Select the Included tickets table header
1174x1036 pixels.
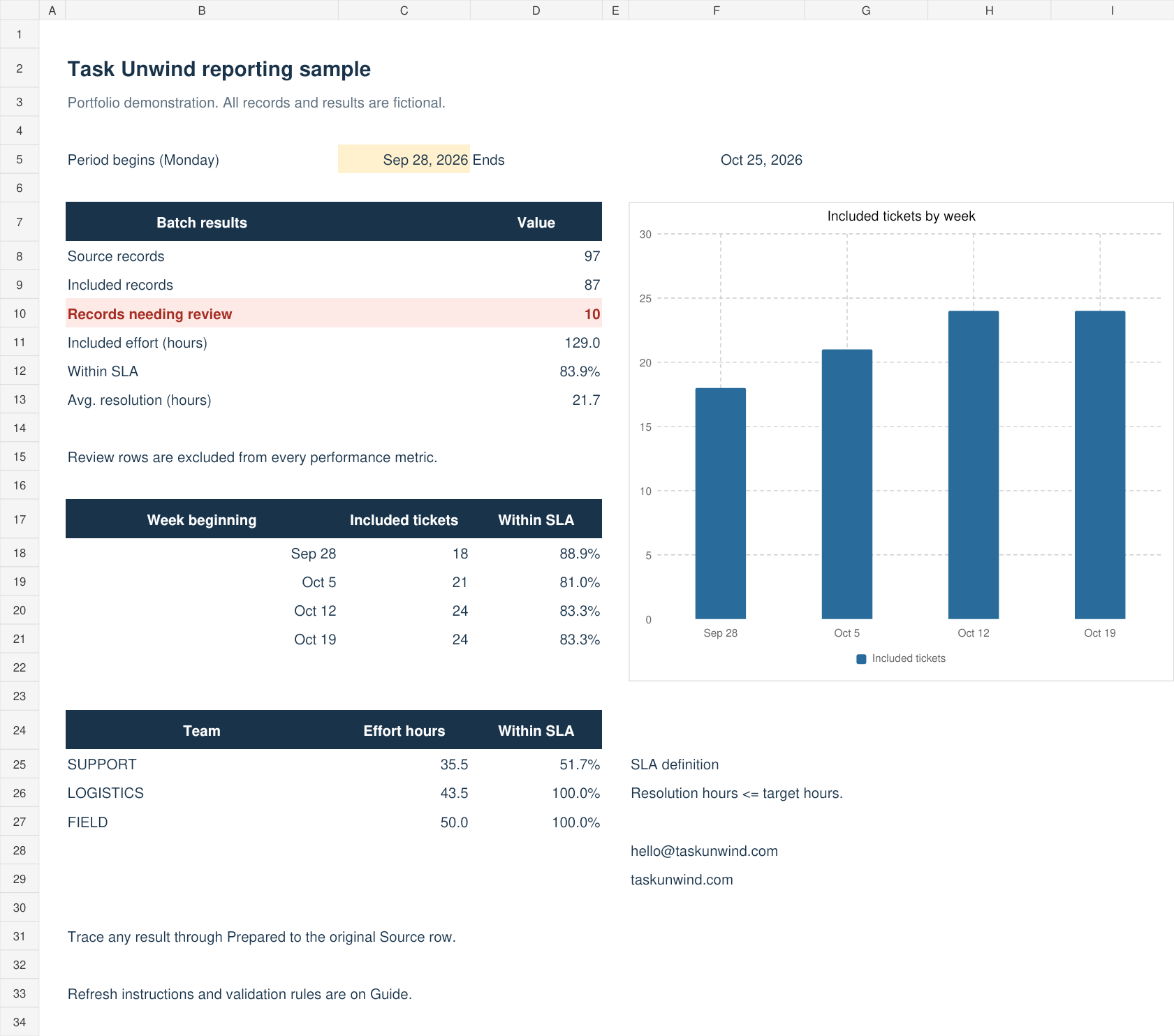tap(404, 519)
